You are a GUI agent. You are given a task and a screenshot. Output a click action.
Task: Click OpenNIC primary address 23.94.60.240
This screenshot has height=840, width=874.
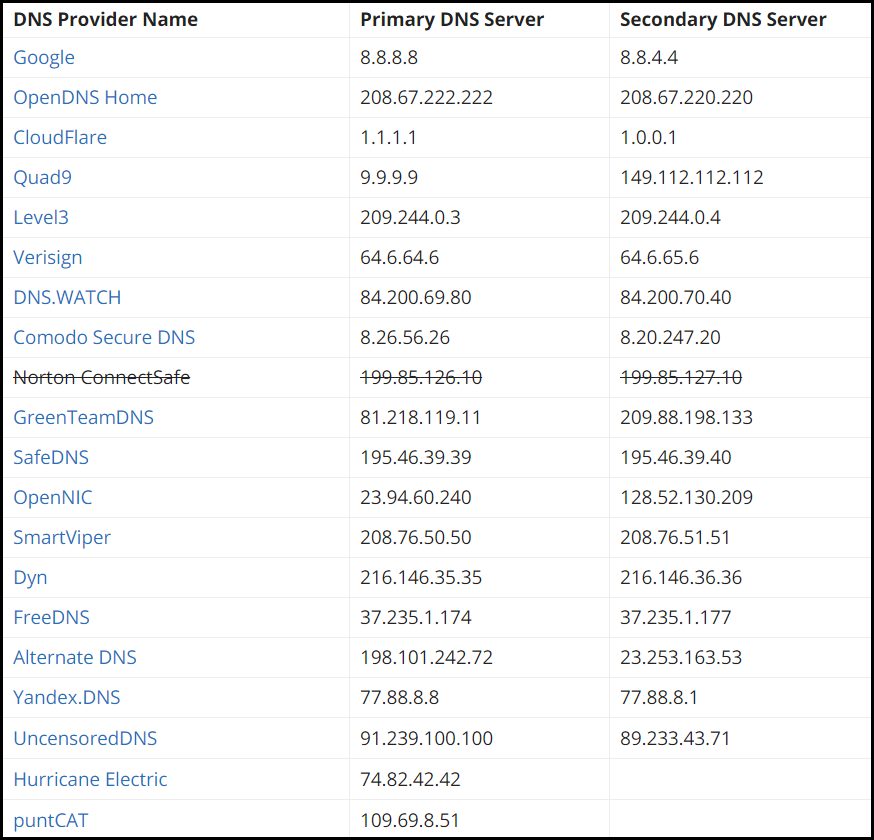coord(416,498)
